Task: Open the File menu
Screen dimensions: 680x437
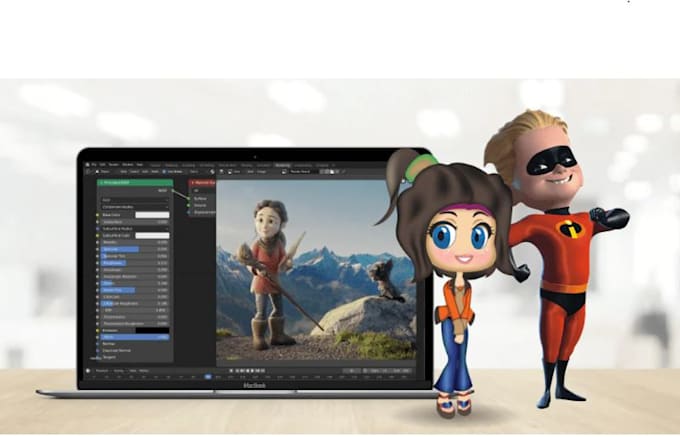Action: click(94, 165)
